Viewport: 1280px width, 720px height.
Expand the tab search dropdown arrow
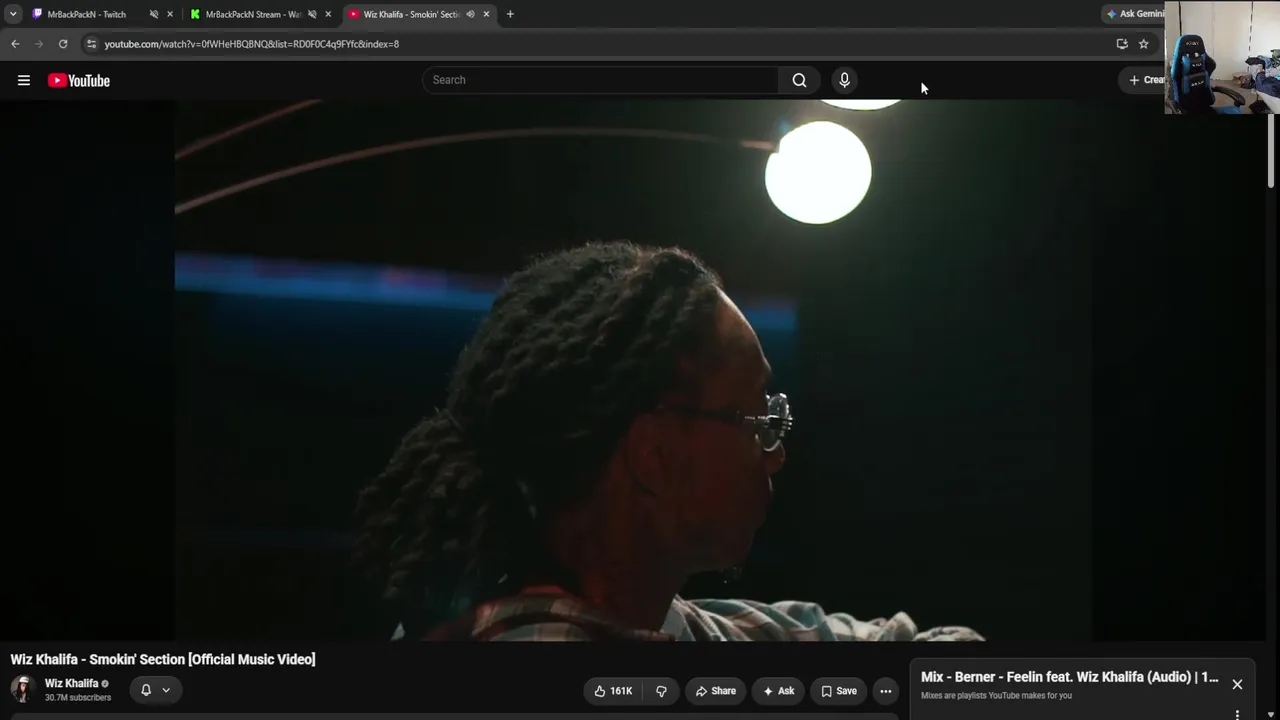coord(13,14)
